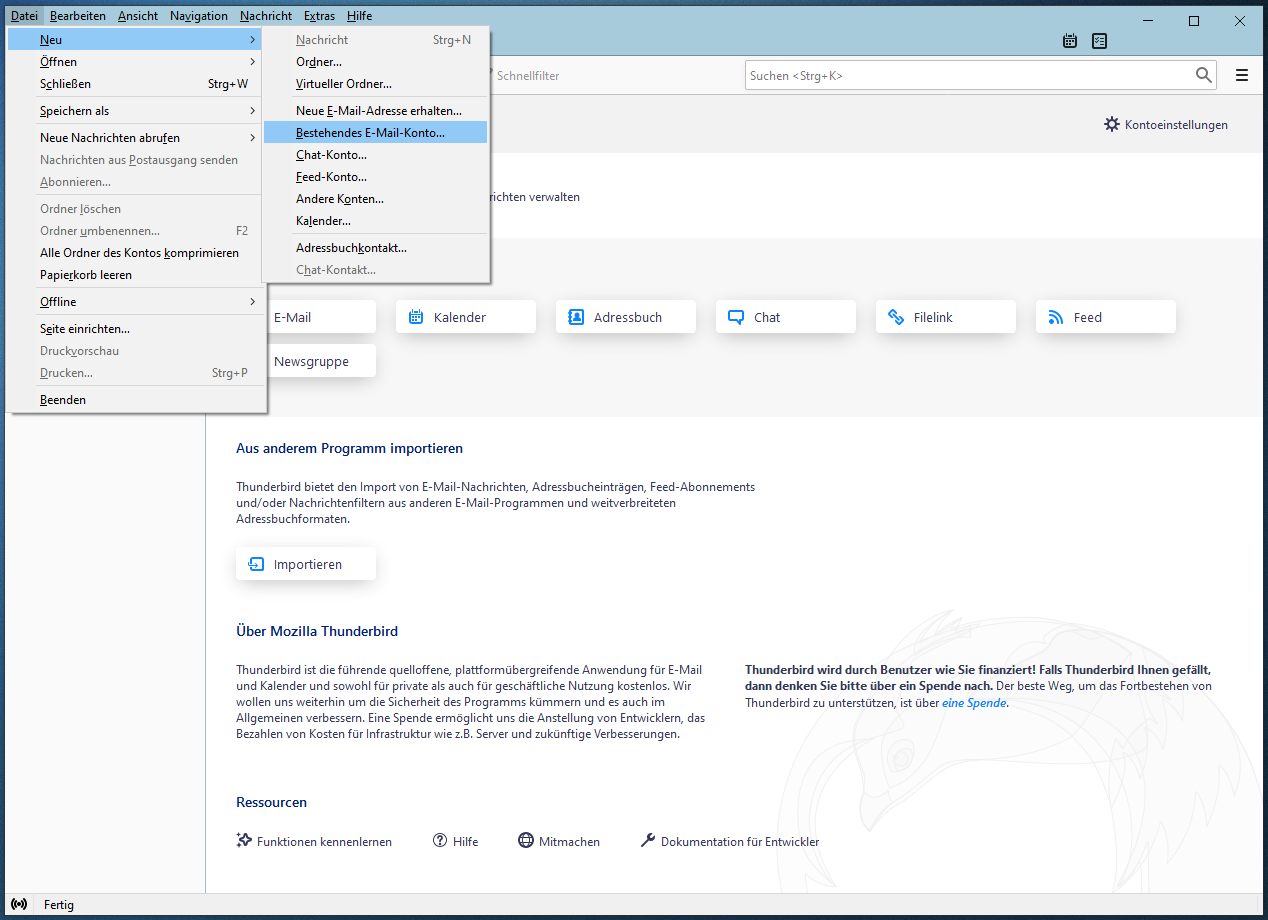Select Bestehendes E-Mail-Konto menu entry
1268x920 pixels.
click(x=371, y=132)
